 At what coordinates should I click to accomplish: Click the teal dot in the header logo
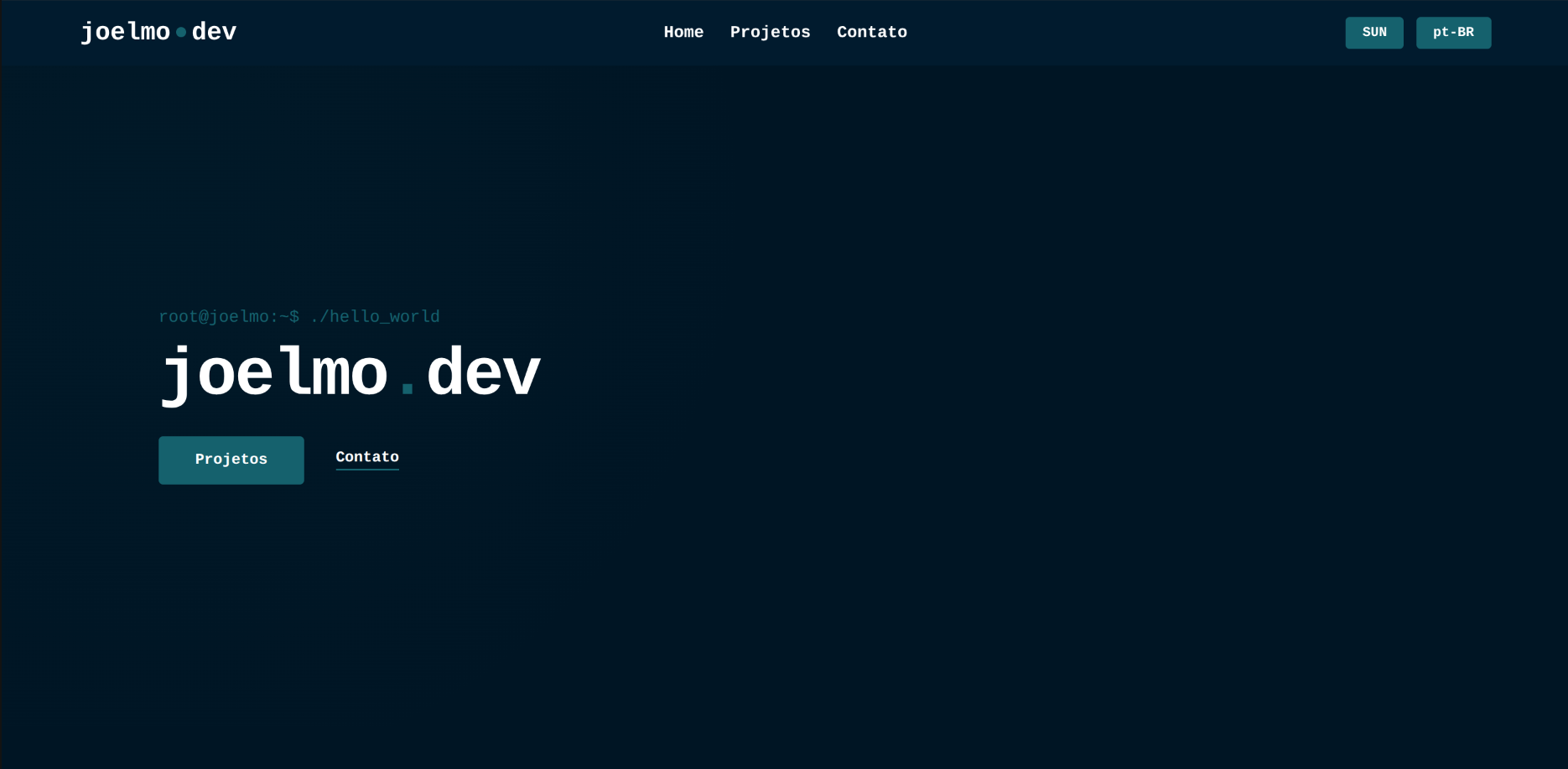[181, 33]
